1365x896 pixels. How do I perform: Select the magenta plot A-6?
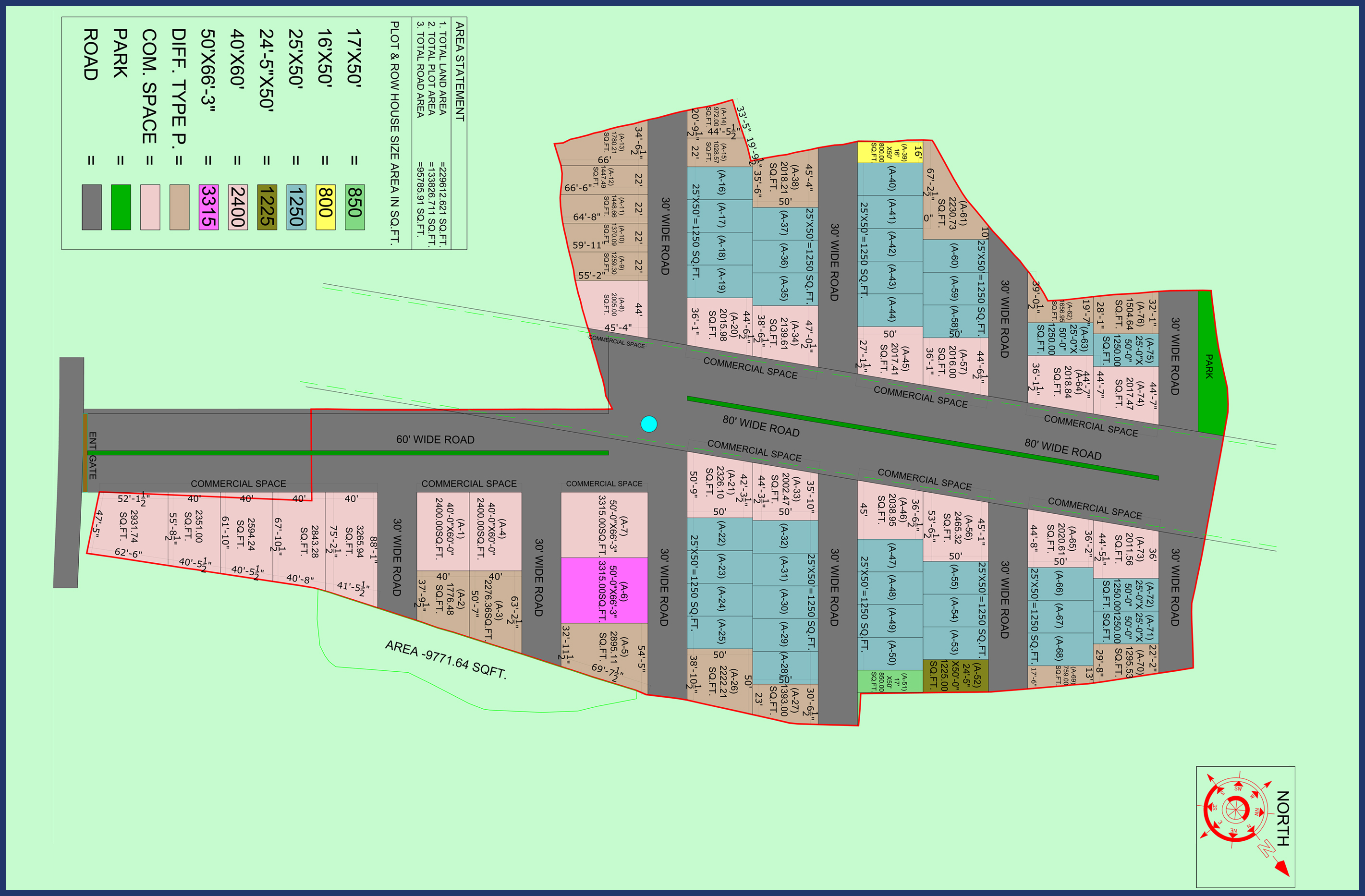click(x=604, y=591)
